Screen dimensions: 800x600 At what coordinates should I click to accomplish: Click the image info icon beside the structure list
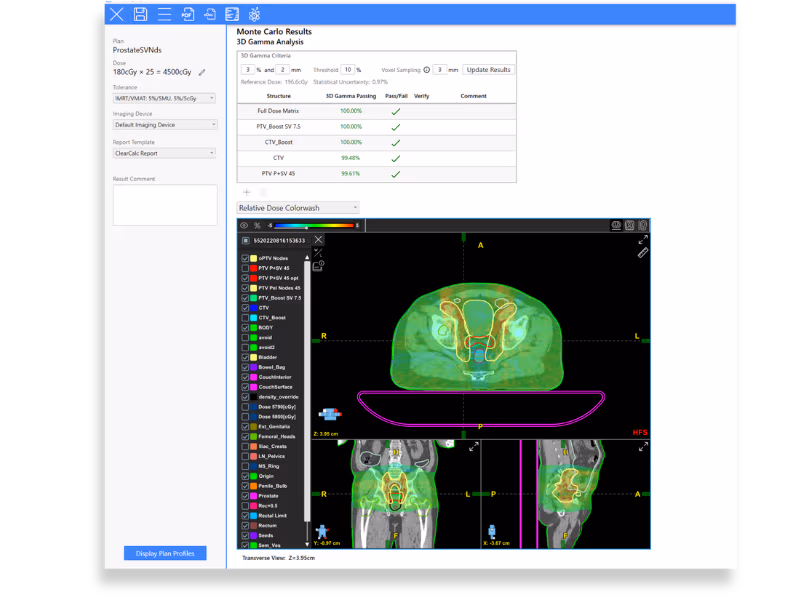pyautogui.click(x=318, y=266)
